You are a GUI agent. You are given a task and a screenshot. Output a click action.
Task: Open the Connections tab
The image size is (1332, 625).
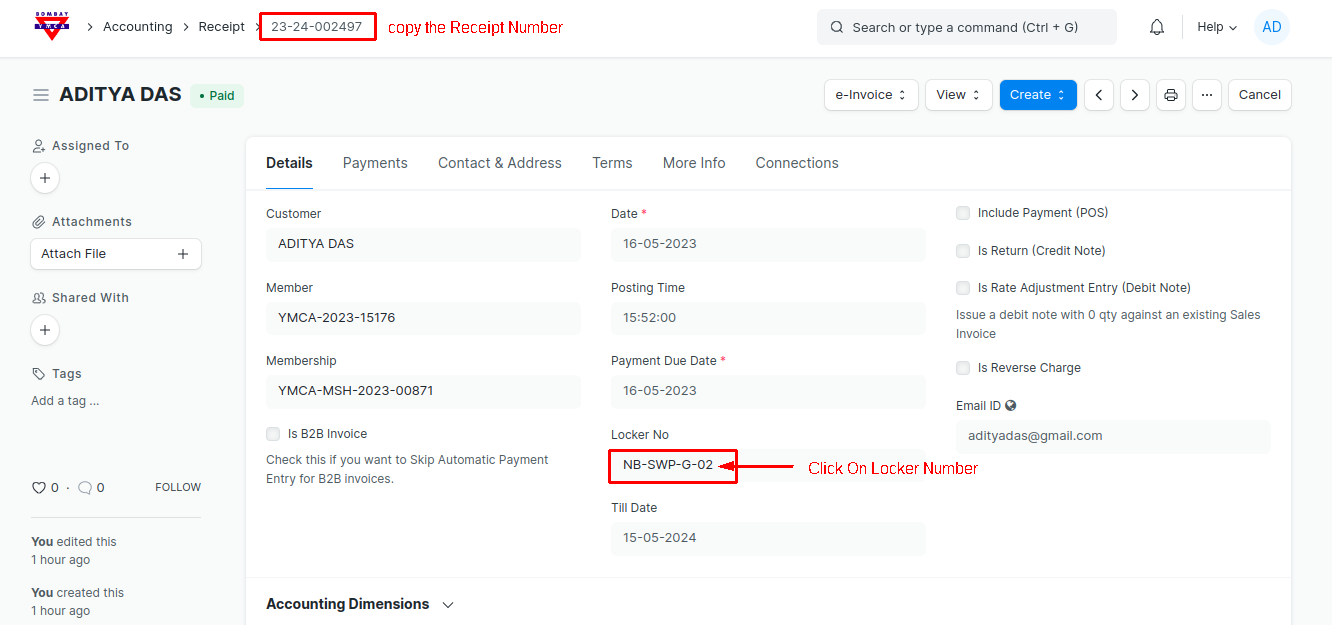click(x=796, y=163)
